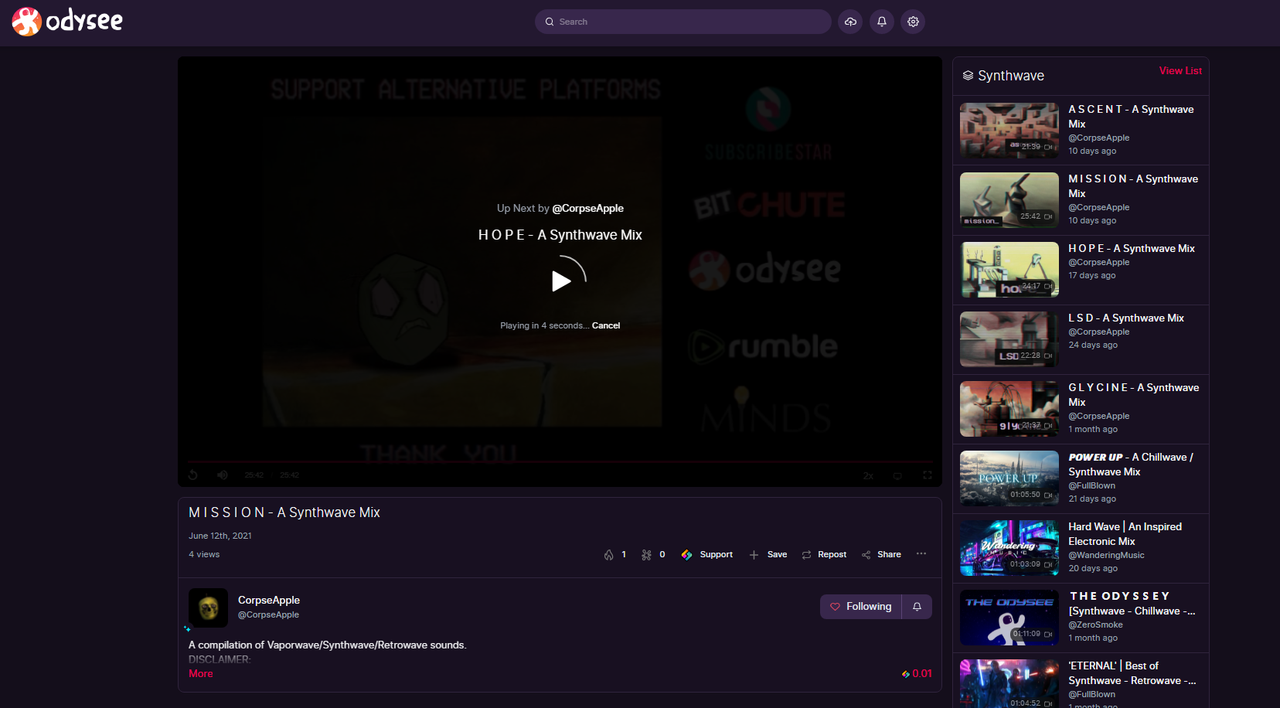Repost the MISSION video
The image size is (1280, 708).
[824, 554]
